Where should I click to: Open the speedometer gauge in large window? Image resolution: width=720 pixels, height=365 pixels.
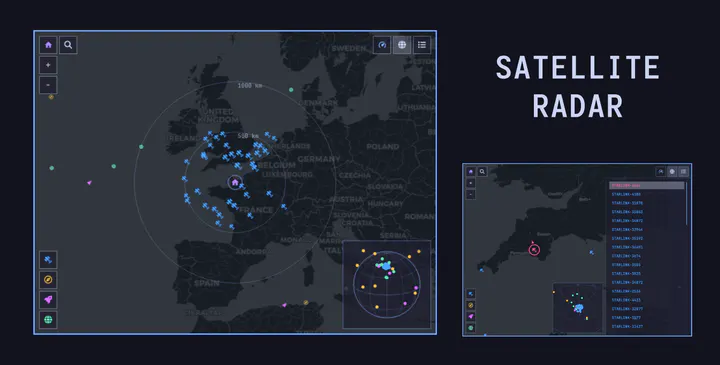(382, 45)
